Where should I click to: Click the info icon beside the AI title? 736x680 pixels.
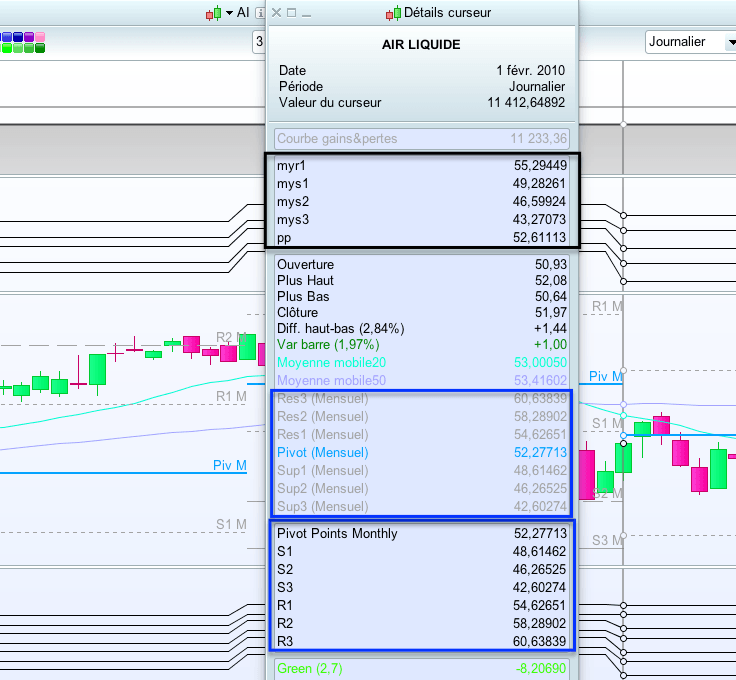(260, 13)
